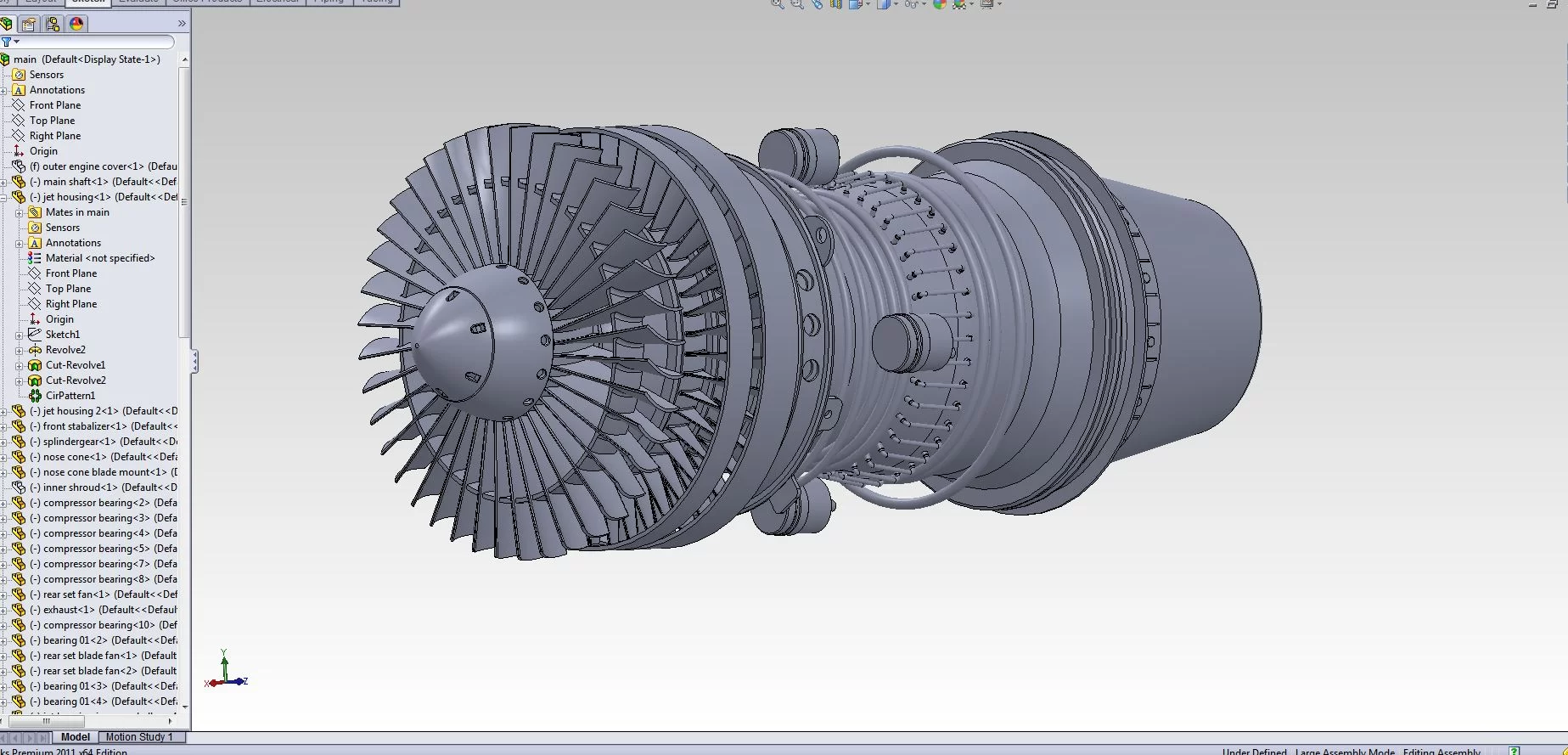Screen dimensions: 1568x755
Task: Click Zoom to Area magnifier icon
Action: (x=797, y=4)
